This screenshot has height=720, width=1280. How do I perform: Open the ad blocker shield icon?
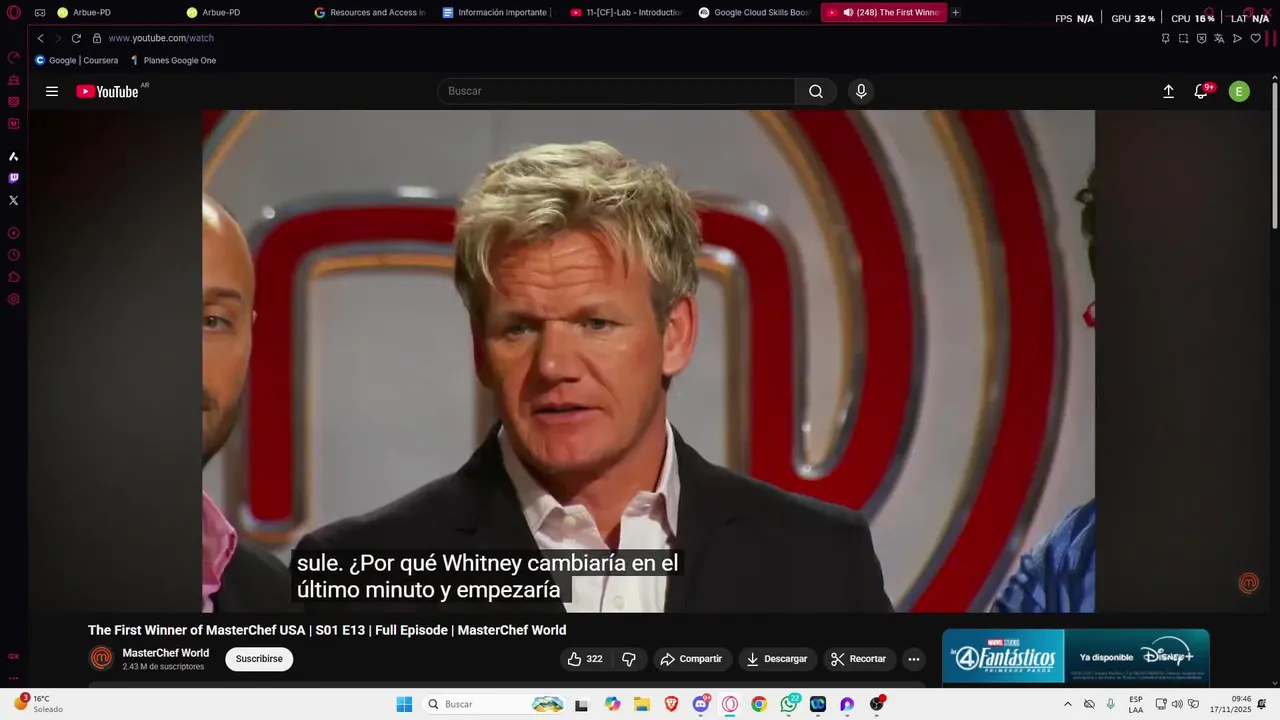1201,38
